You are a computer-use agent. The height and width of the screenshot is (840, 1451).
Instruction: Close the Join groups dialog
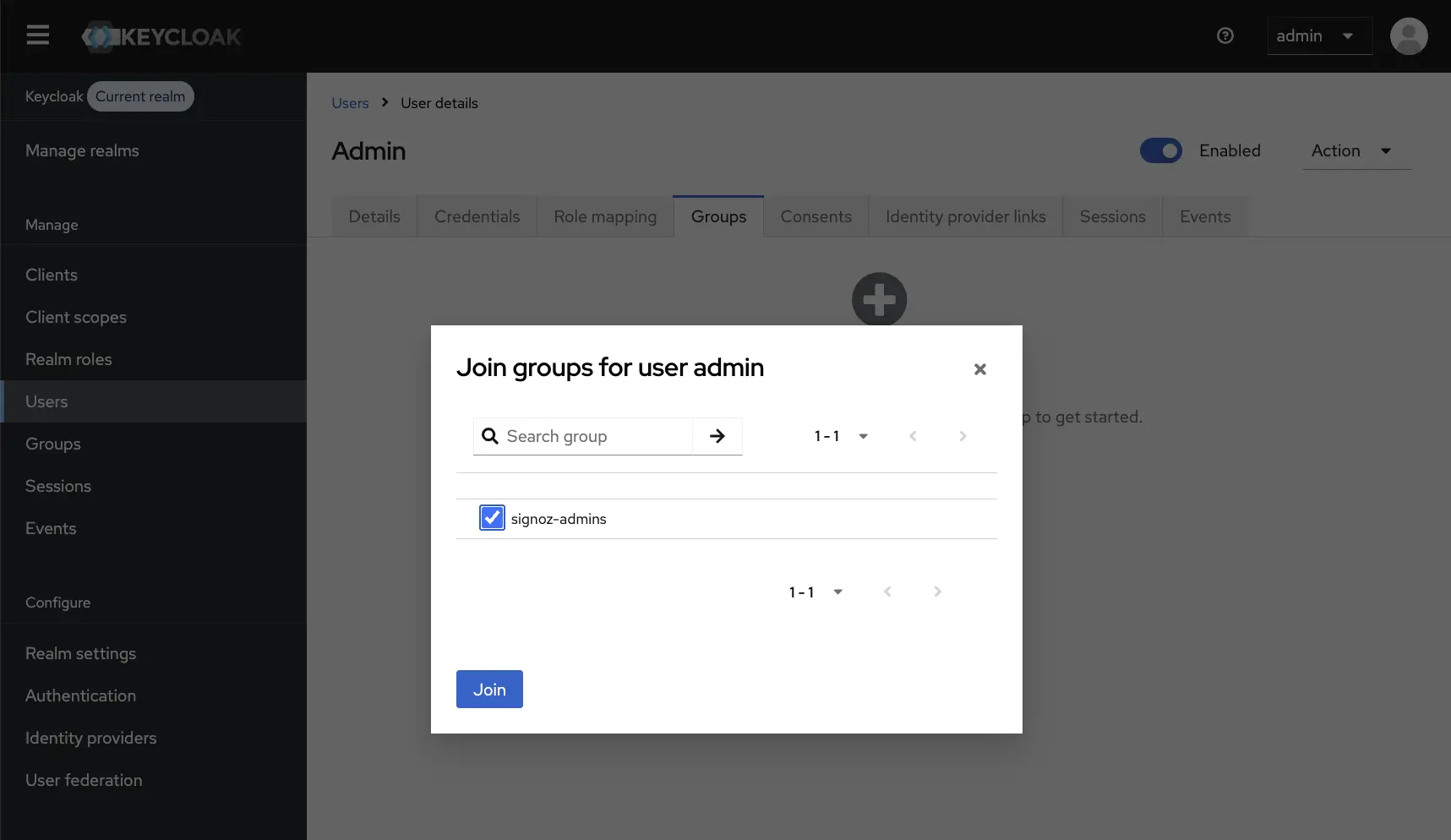(x=979, y=369)
